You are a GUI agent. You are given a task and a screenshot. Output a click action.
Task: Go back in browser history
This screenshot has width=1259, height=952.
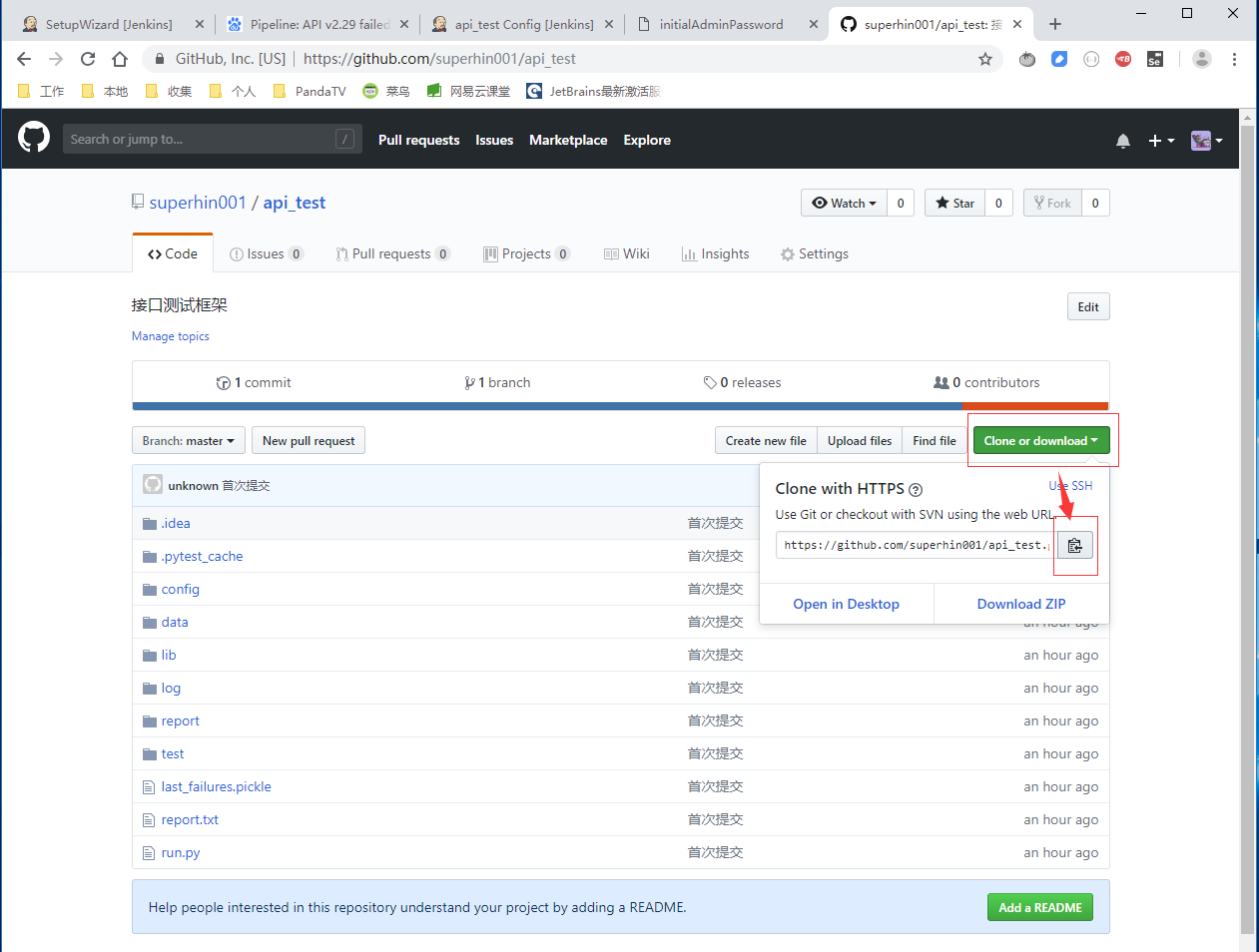click(x=24, y=59)
